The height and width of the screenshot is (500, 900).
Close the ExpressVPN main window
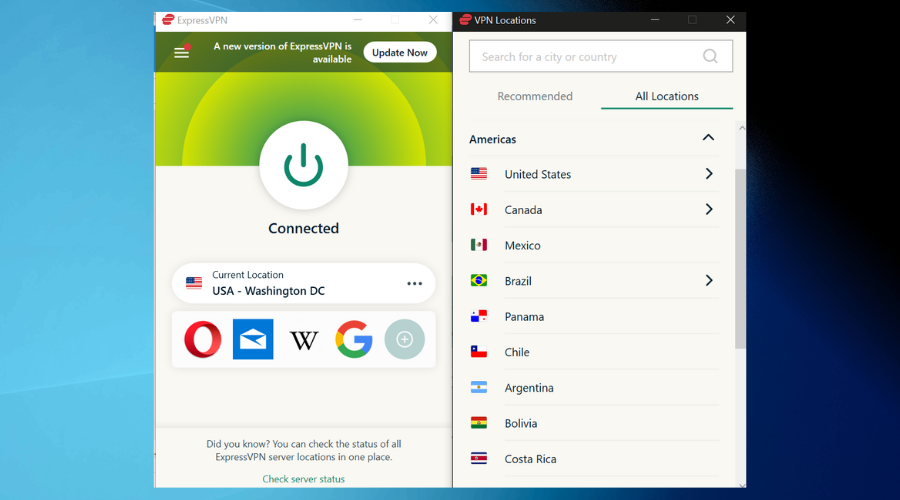(433, 20)
